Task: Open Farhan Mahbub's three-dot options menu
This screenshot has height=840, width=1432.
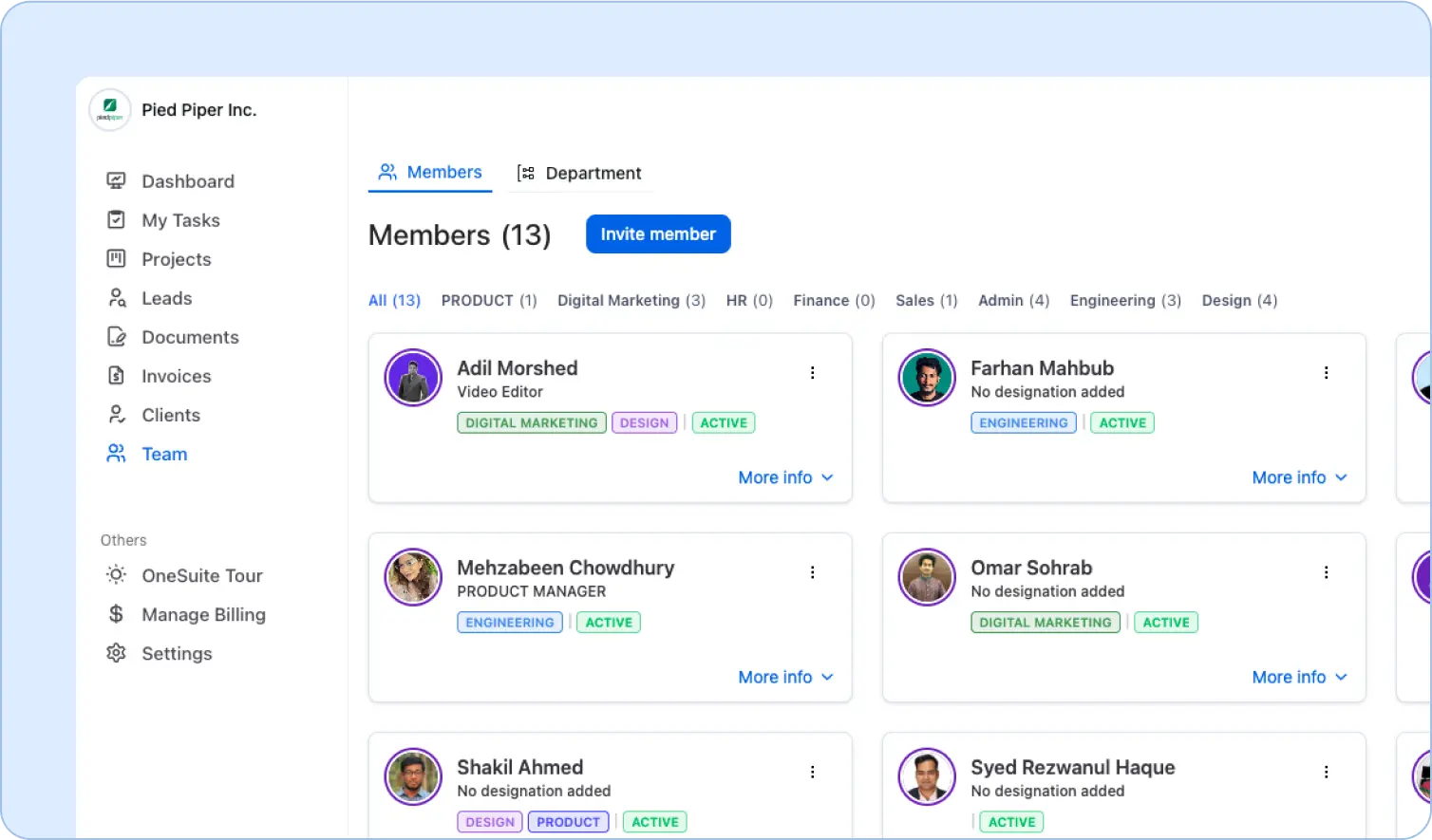Action: click(1326, 373)
